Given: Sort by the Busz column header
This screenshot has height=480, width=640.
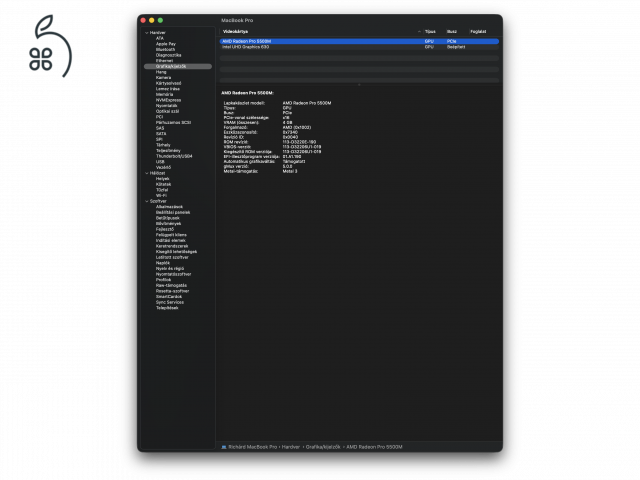Looking at the screenshot, I should pos(452,31).
